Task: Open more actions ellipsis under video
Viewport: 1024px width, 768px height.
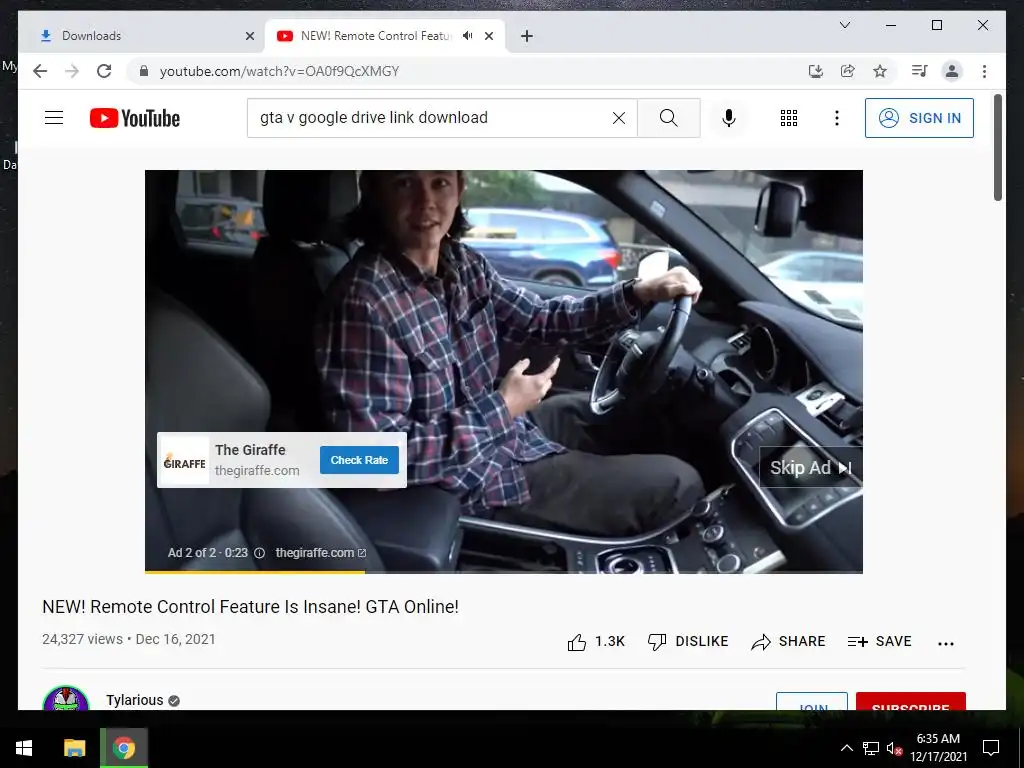Action: coord(946,643)
